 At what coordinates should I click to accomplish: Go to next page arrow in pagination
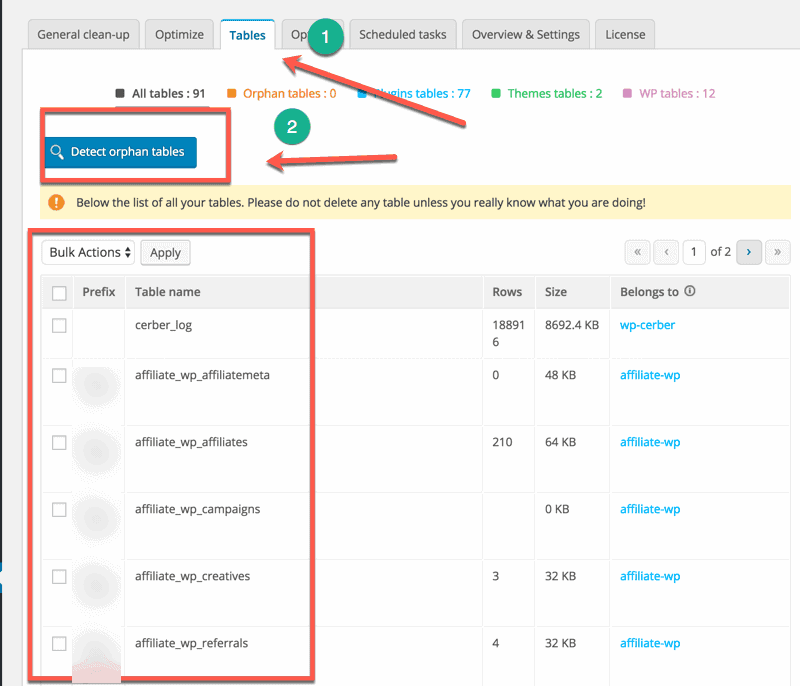point(749,252)
